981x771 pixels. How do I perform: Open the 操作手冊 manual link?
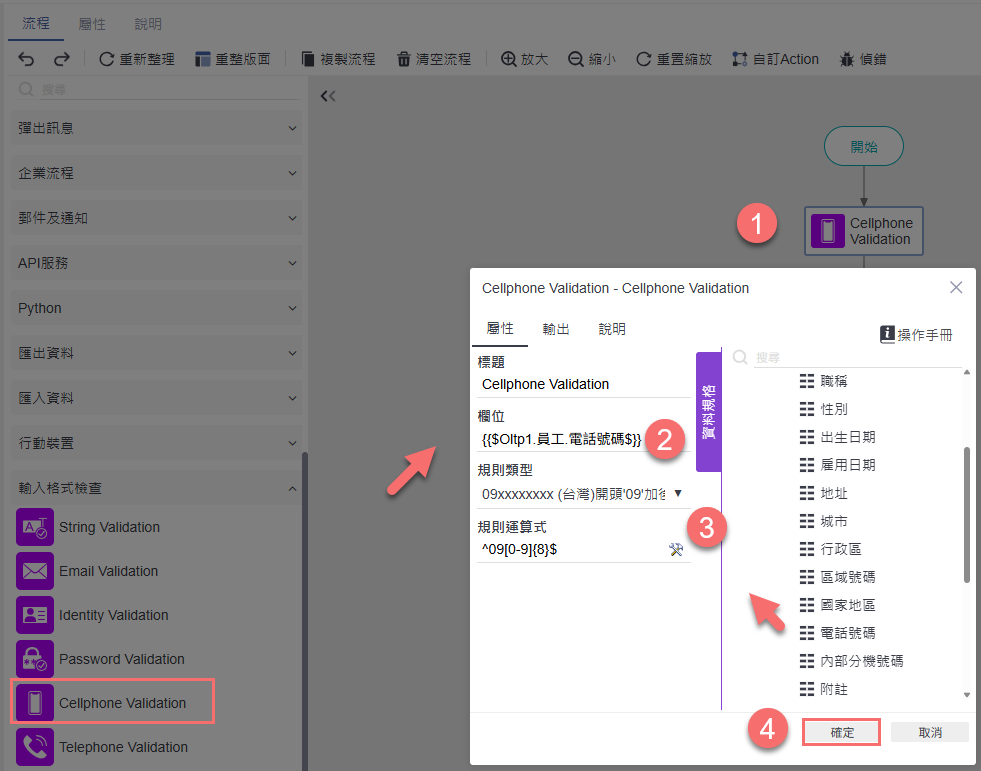[x=916, y=335]
